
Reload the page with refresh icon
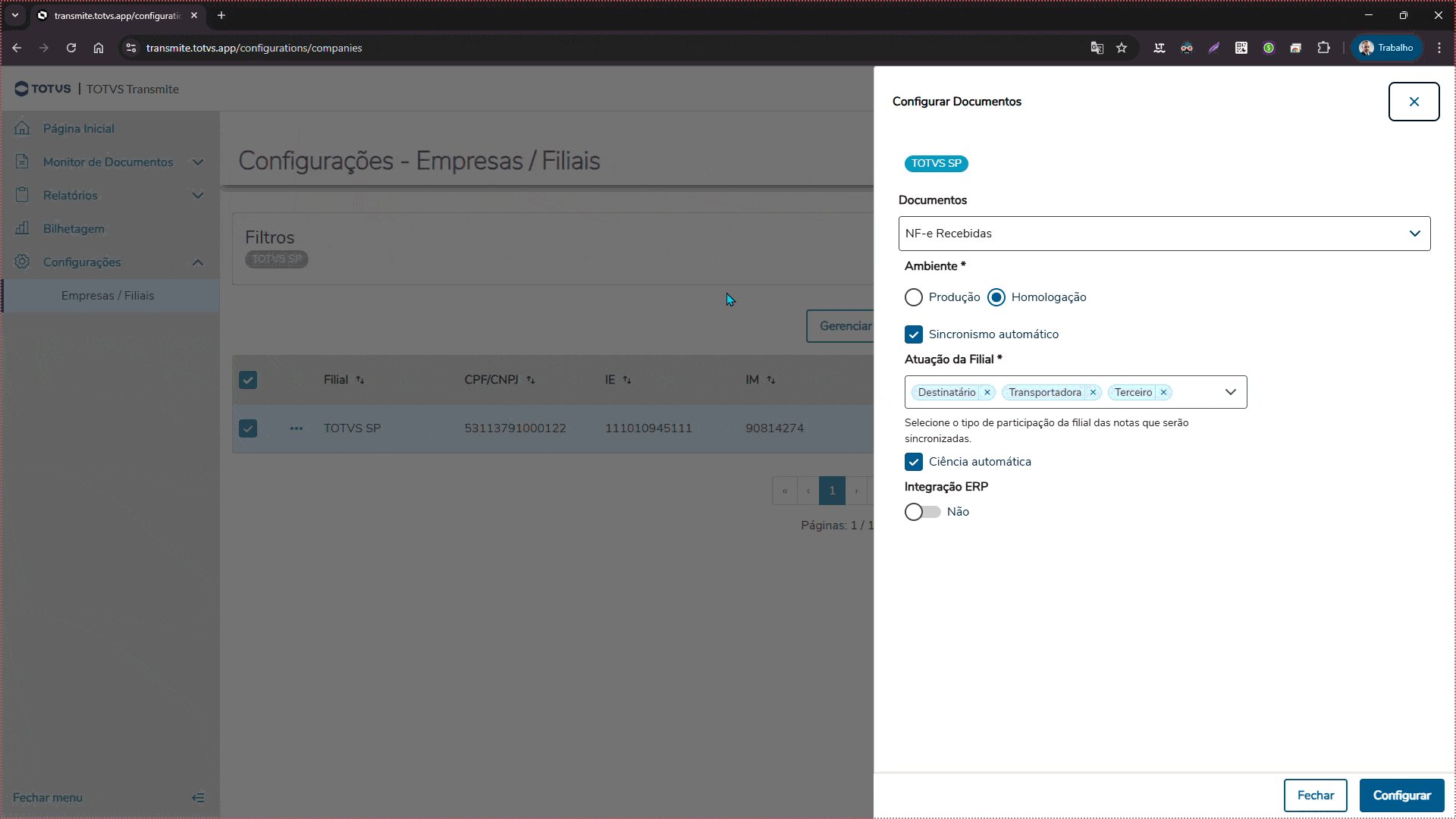point(71,48)
